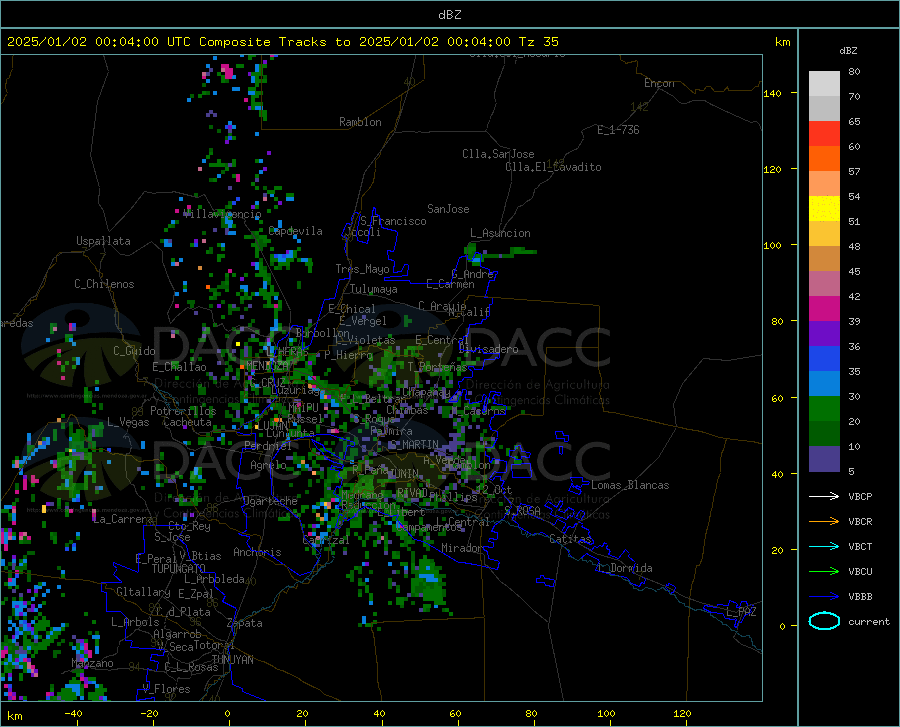Click the Anchoris map label
This screenshot has width=900, height=727.
pos(257,552)
